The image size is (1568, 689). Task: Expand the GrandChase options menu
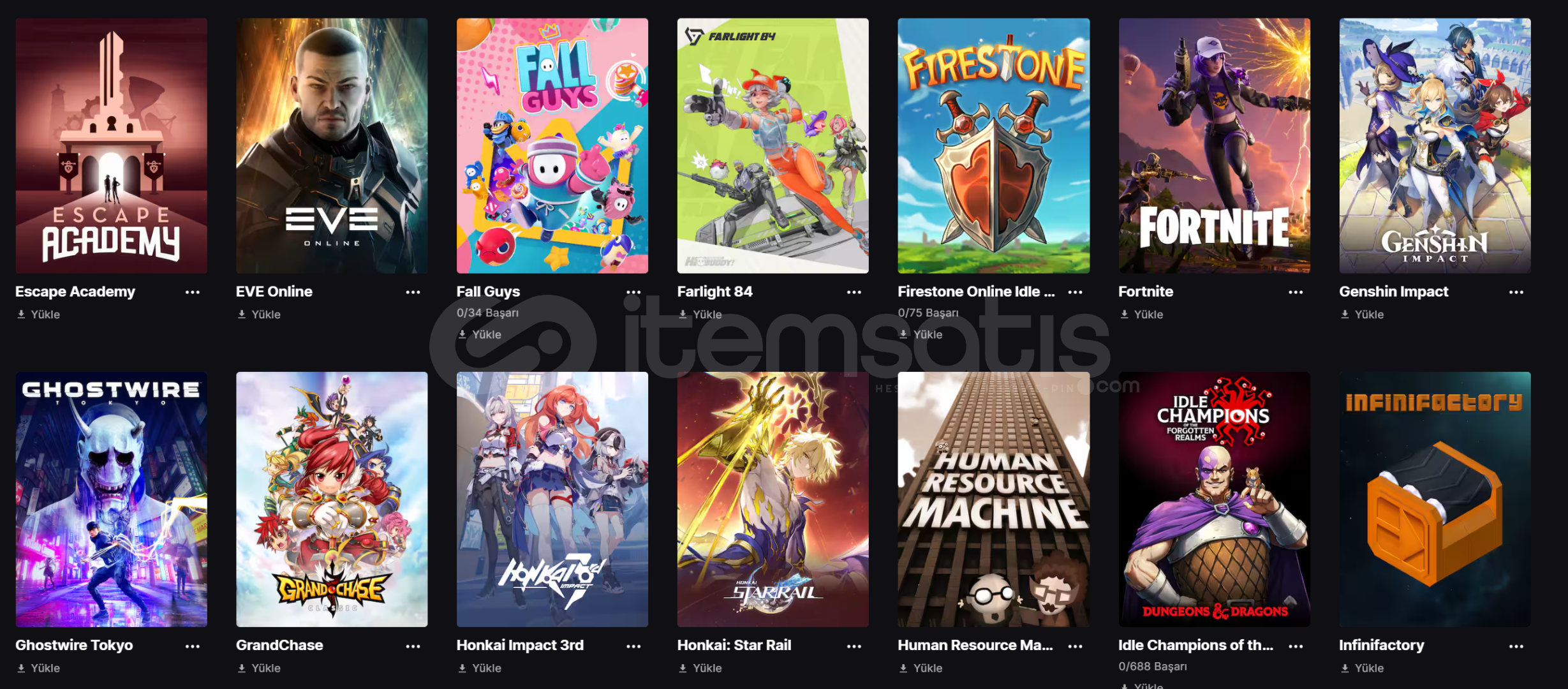click(413, 646)
